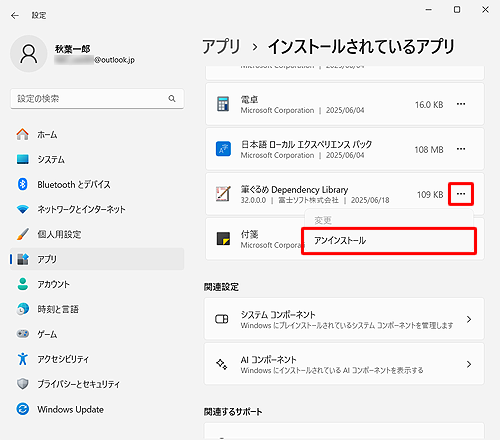Open Windows Update in sidebar
500x440 pixels.
[97, 409]
